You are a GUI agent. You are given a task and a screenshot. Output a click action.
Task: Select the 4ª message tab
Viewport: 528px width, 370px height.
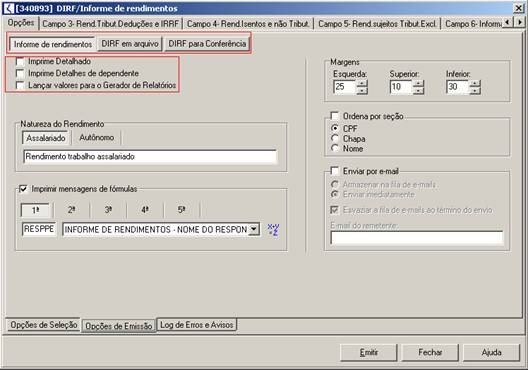pos(145,210)
